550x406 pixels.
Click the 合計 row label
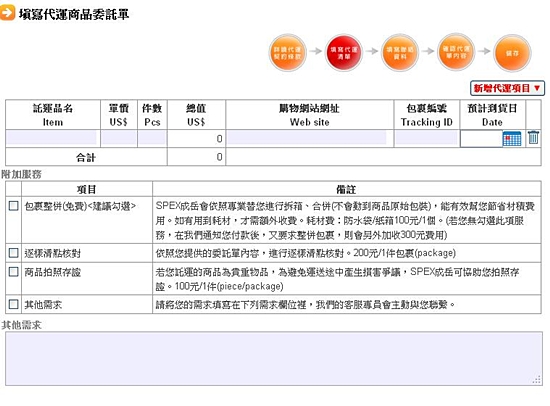click(x=86, y=157)
